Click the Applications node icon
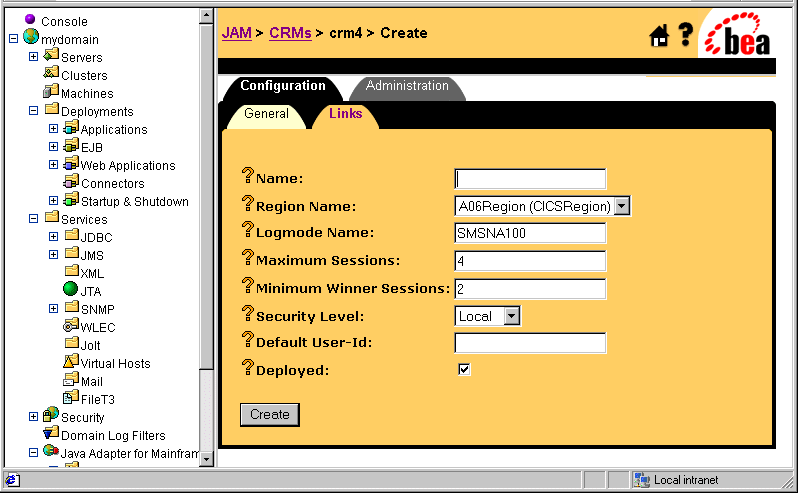Viewport: 798px width, 493px height. point(71,127)
